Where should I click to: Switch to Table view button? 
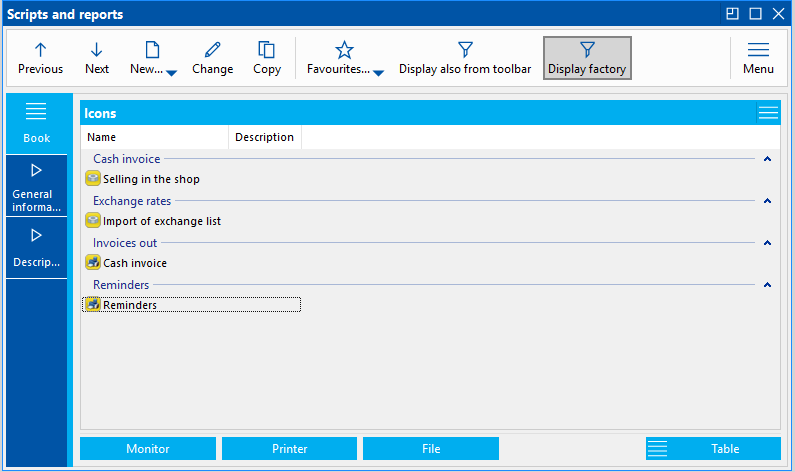(x=713, y=449)
